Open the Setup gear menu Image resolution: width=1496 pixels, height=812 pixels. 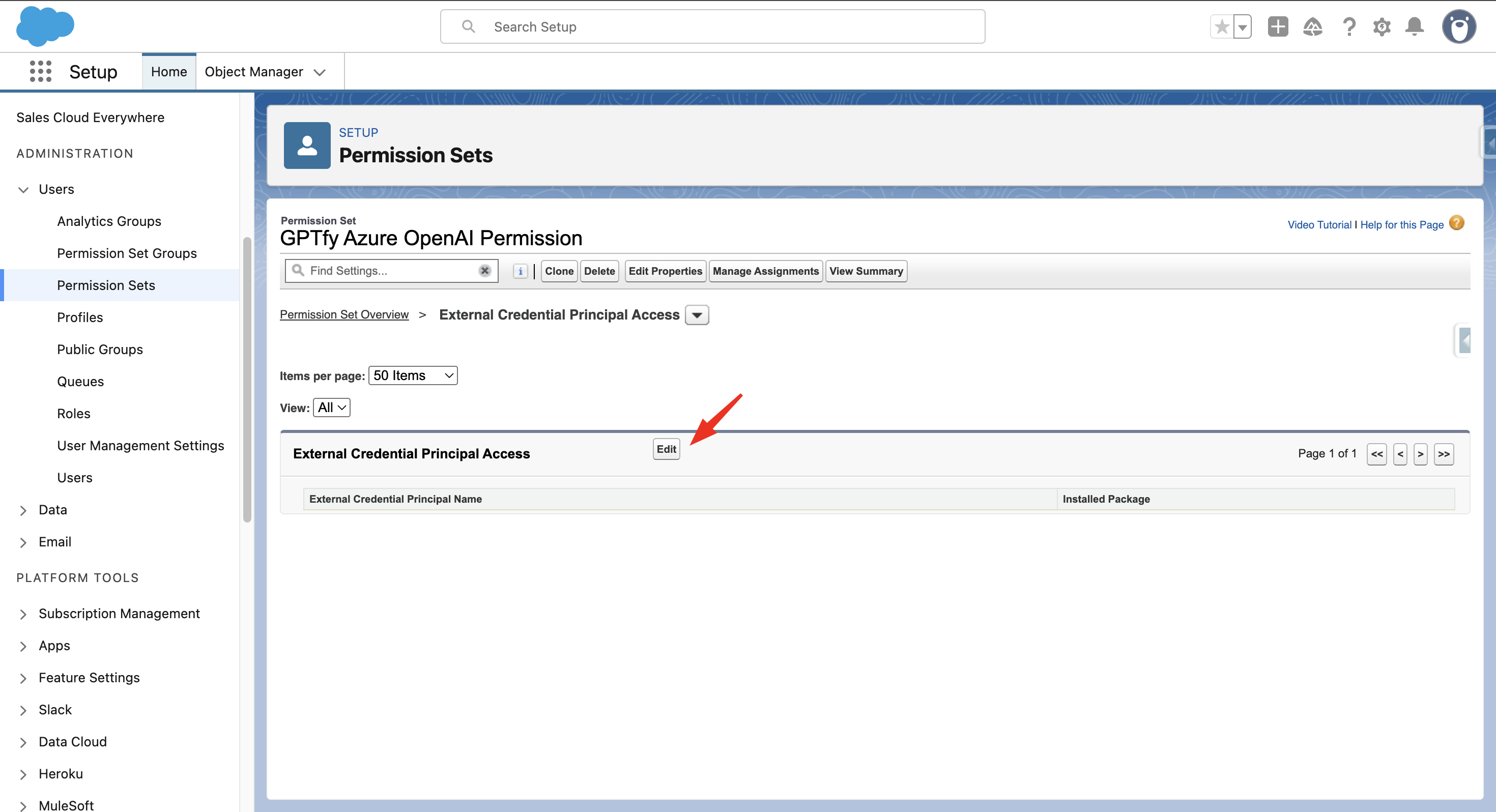click(1382, 27)
